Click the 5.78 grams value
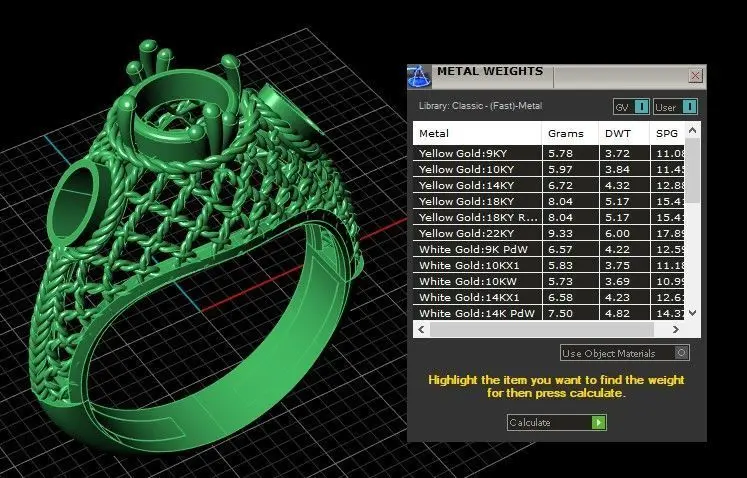Viewport: 747px width, 478px height. pos(560,153)
